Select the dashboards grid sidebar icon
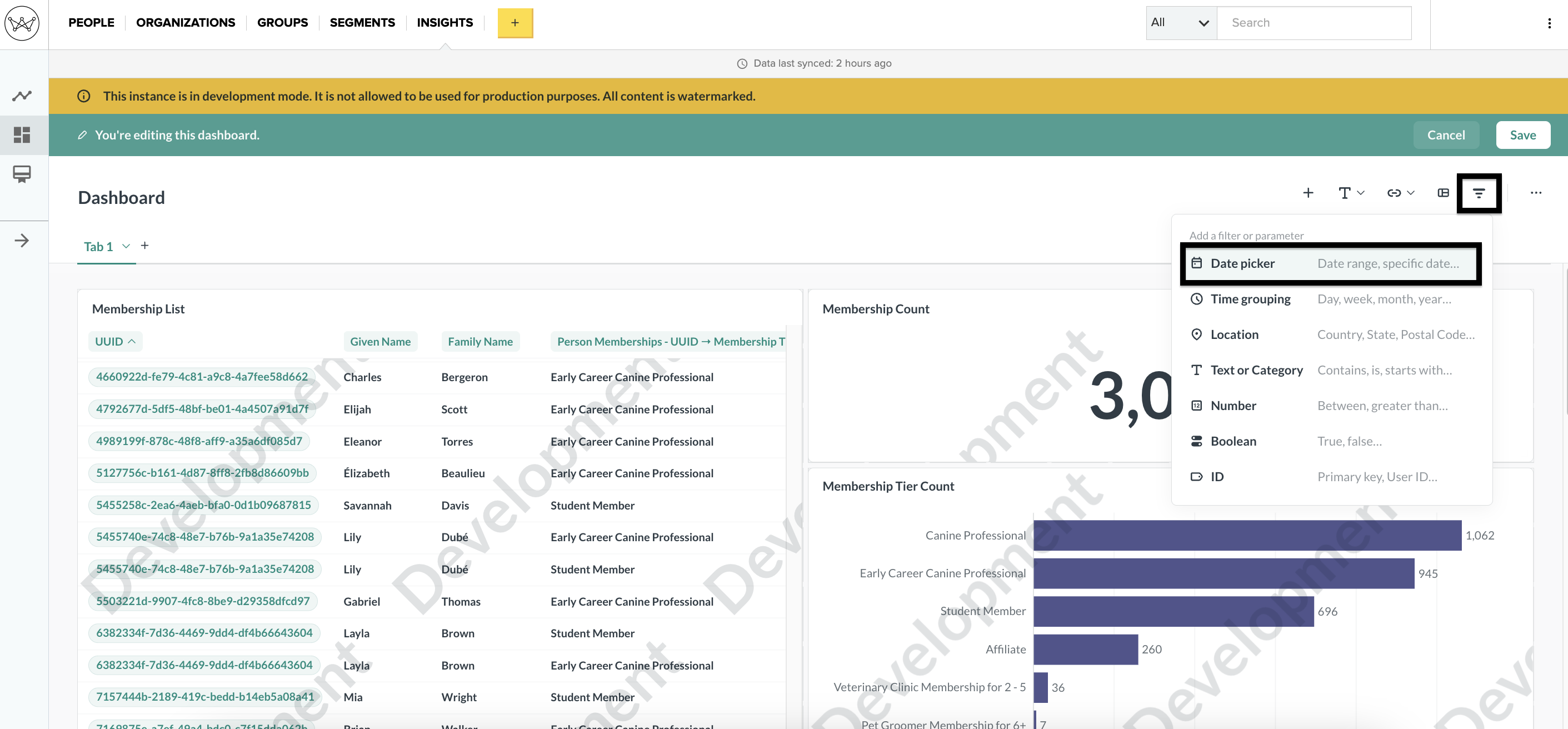The height and width of the screenshot is (729, 1568). click(x=22, y=134)
